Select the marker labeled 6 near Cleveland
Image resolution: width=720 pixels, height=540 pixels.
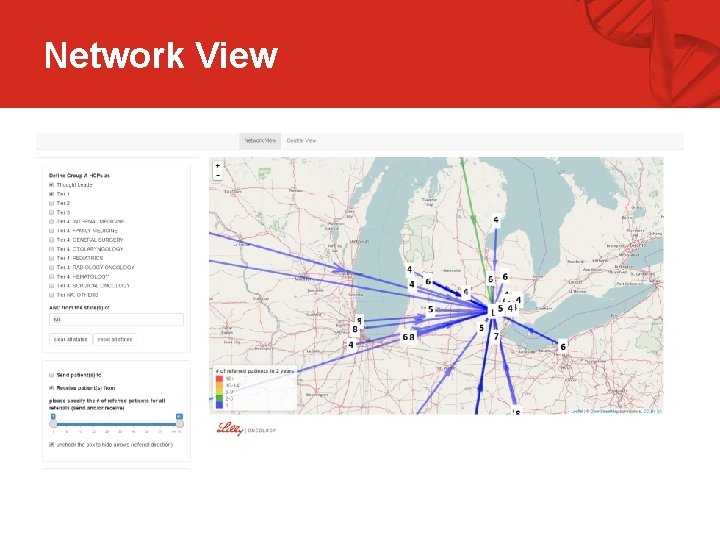tap(563, 347)
